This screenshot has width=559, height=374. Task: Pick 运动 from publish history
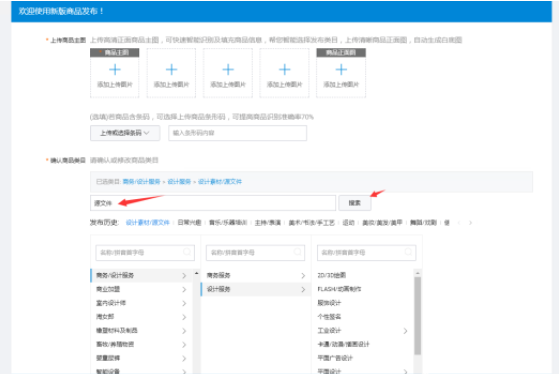click(348, 222)
